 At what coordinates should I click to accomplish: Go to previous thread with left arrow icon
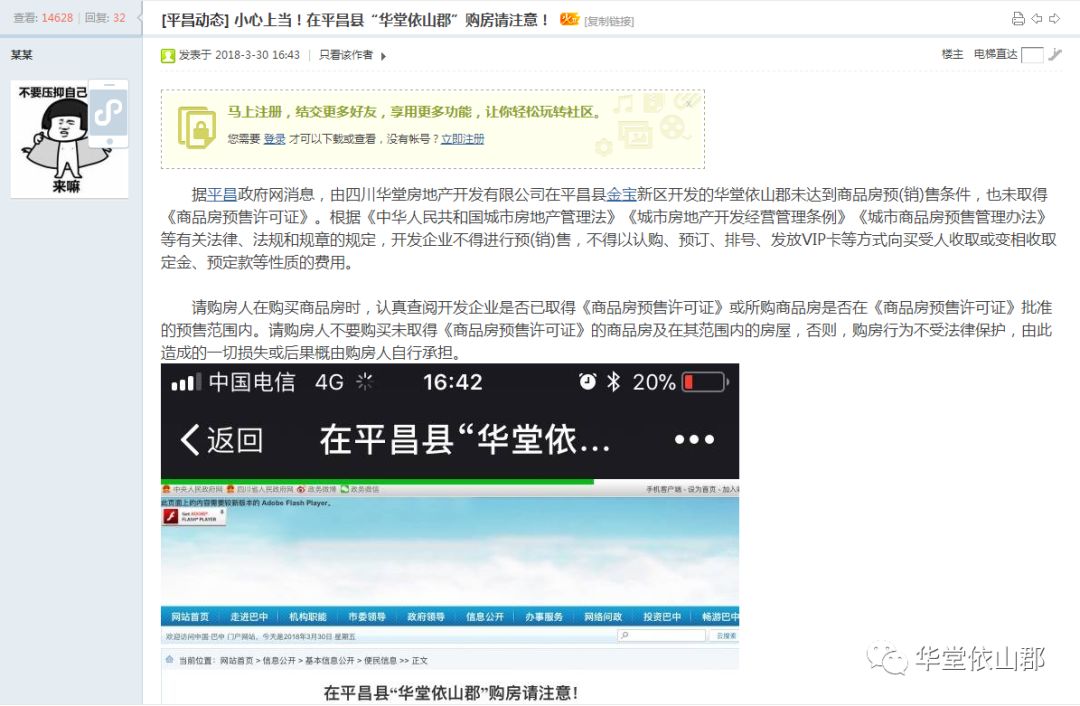pos(1037,19)
